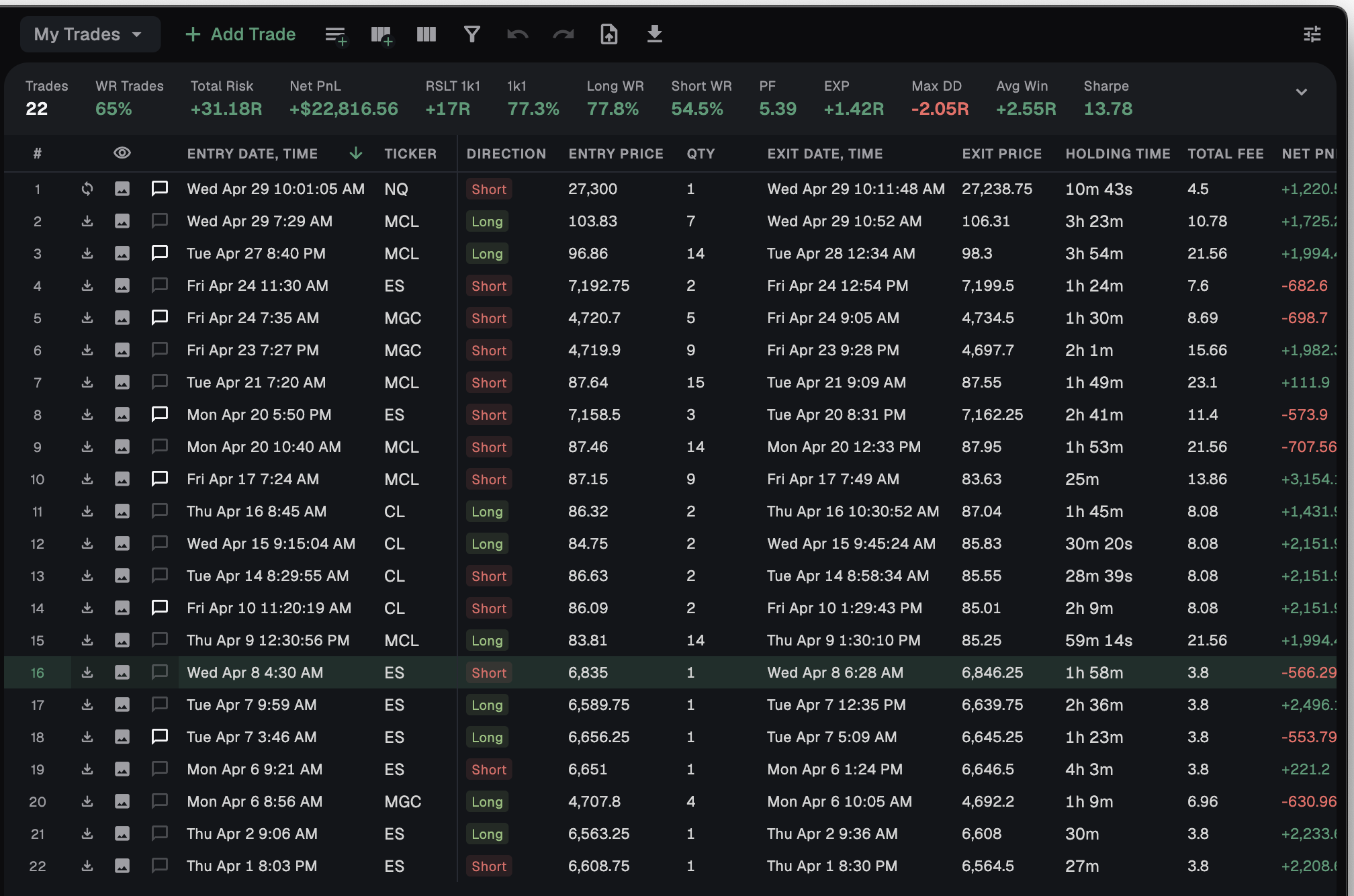1354x896 pixels.
Task: Click the TICKER column header
Action: (x=410, y=154)
